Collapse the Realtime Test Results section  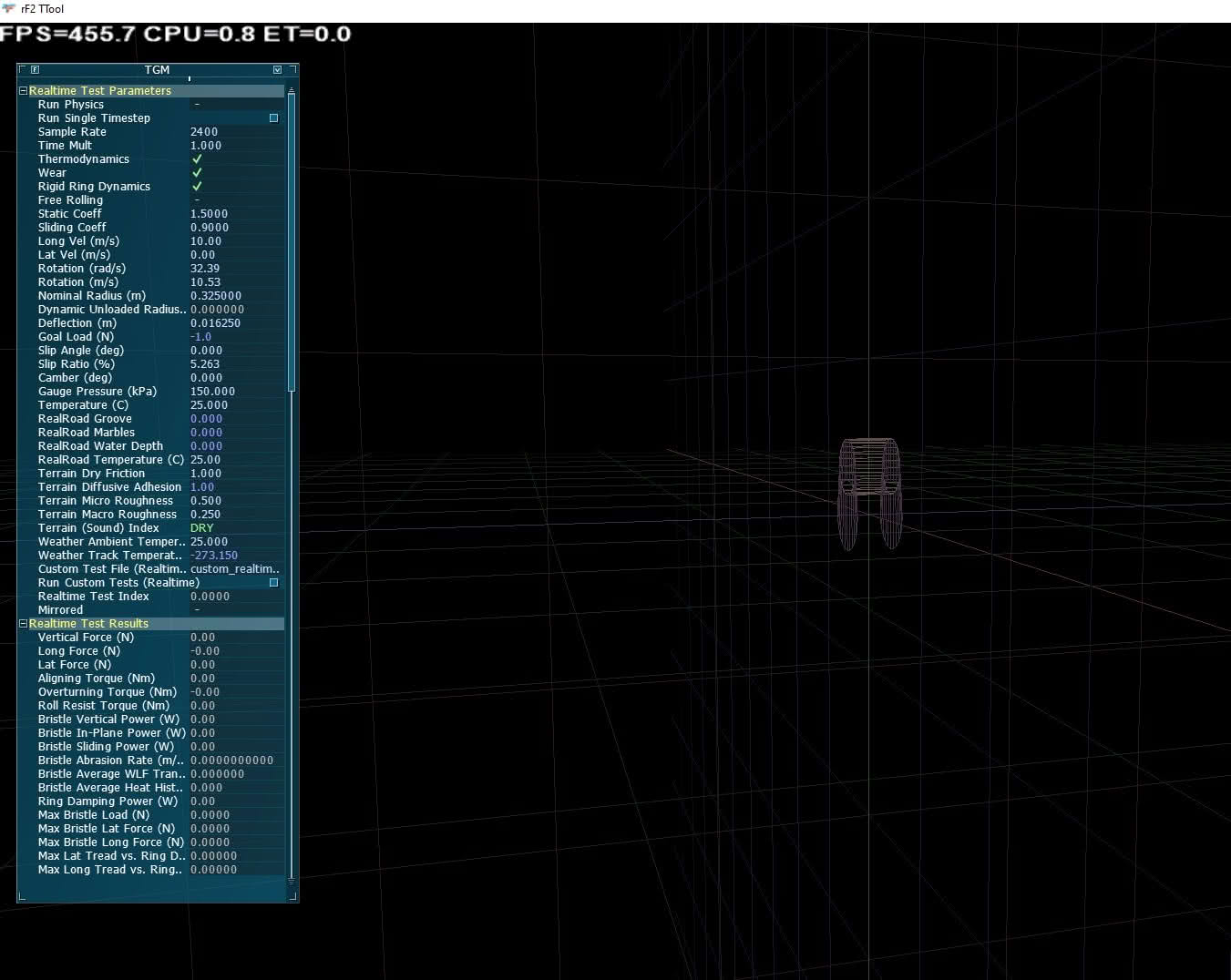click(22, 623)
